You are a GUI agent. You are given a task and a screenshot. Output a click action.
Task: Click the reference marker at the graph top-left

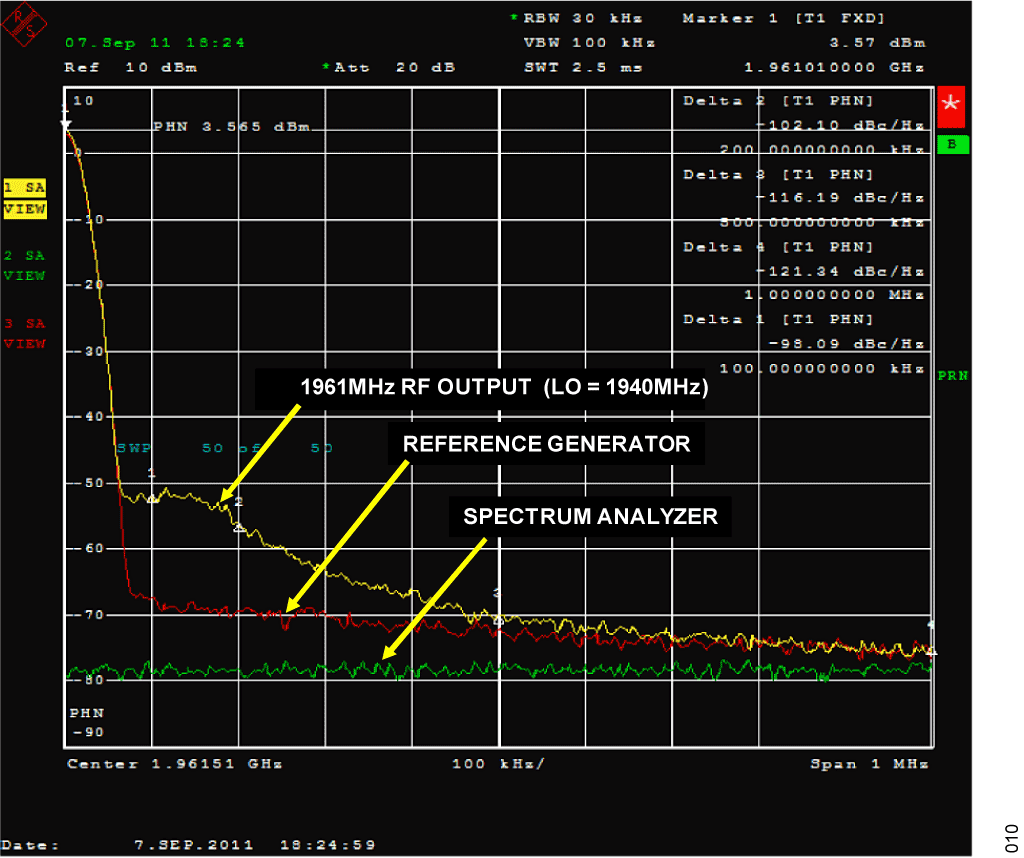65,123
